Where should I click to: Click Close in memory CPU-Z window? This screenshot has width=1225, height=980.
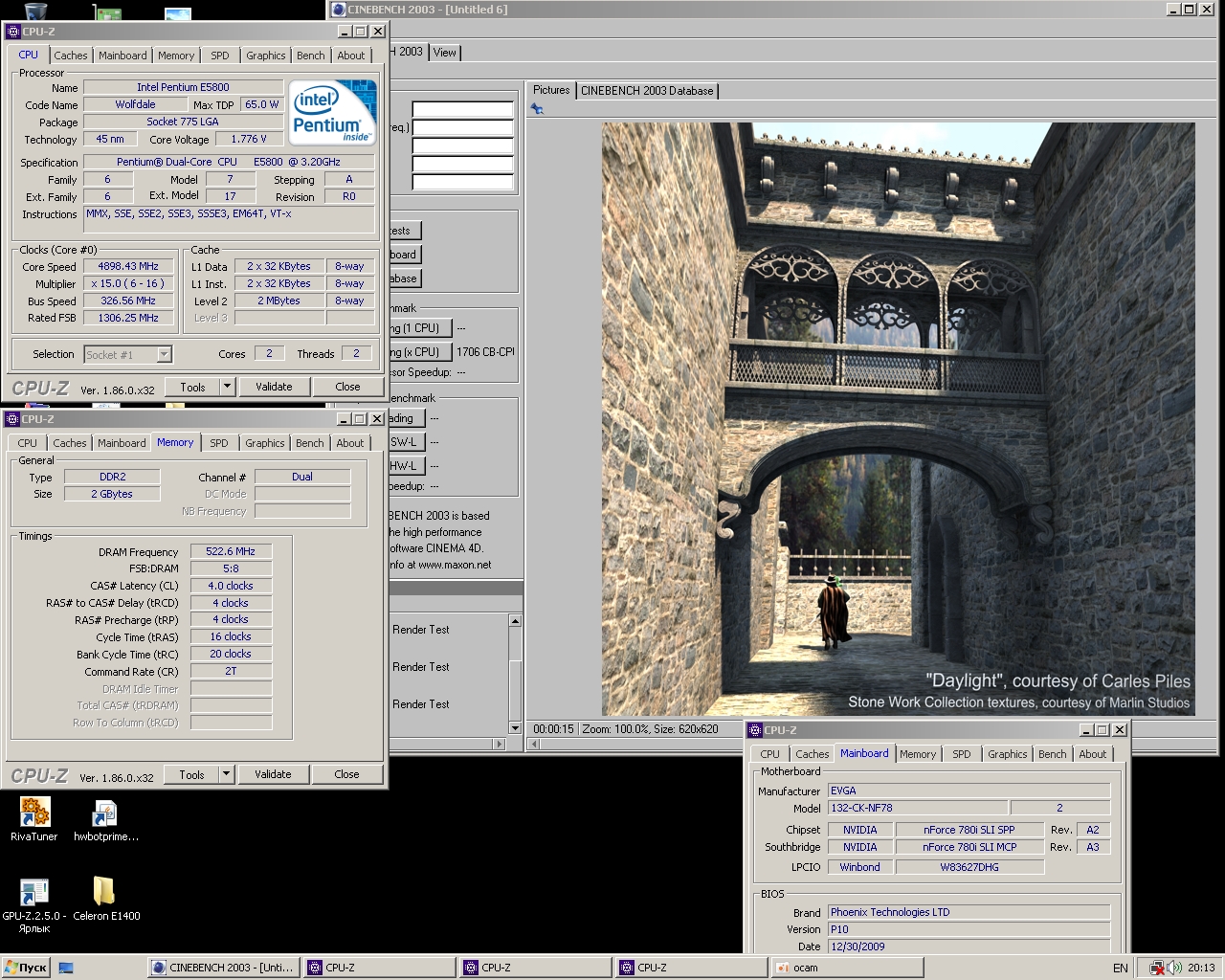pos(346,774)
